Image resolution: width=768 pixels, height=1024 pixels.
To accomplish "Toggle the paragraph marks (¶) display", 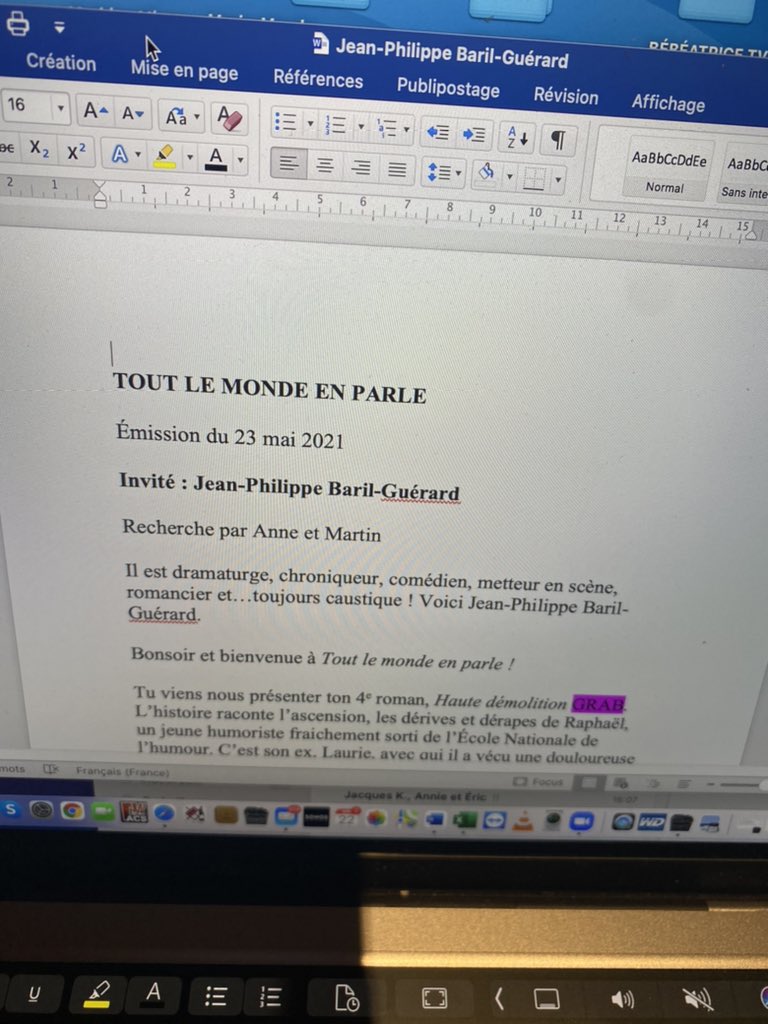I will (x=558, y=141).
